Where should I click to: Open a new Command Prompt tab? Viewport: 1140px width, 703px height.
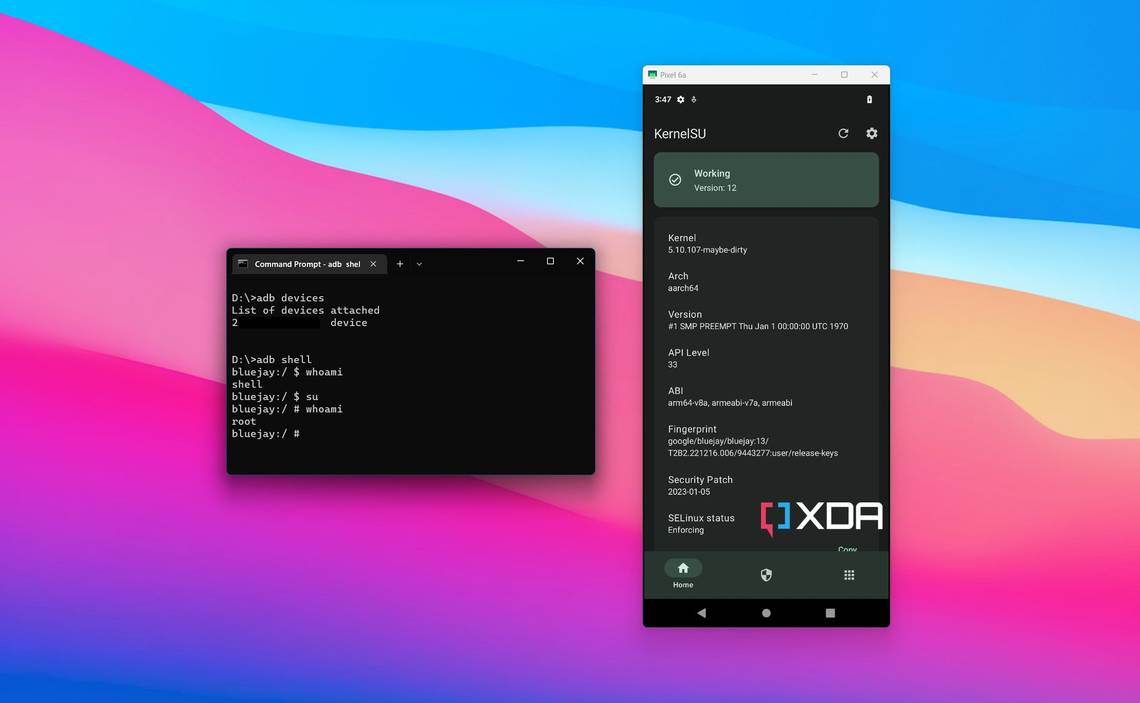[x=400, y=264]
